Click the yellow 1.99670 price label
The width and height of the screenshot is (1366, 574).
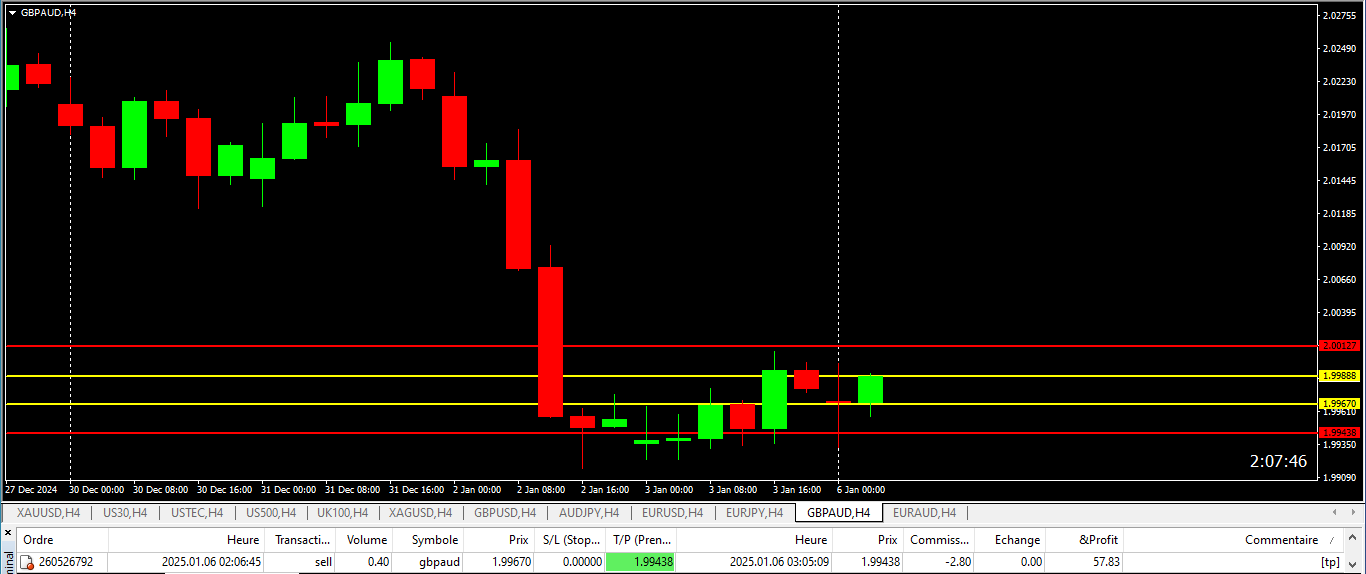(1340, 404)
